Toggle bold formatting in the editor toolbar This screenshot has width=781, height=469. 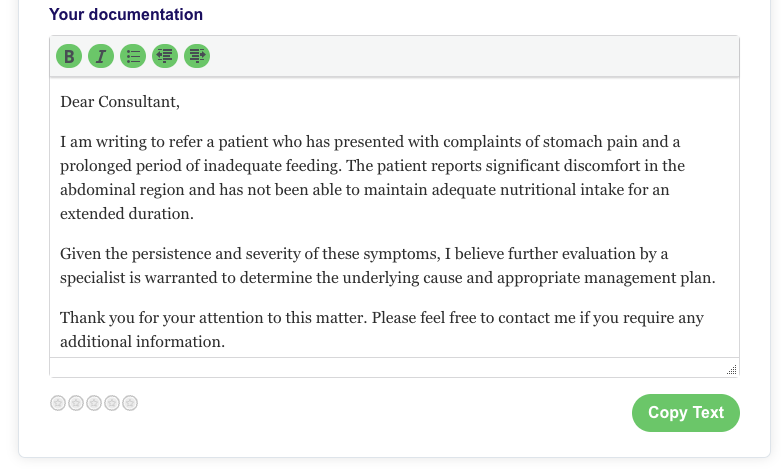68,56
